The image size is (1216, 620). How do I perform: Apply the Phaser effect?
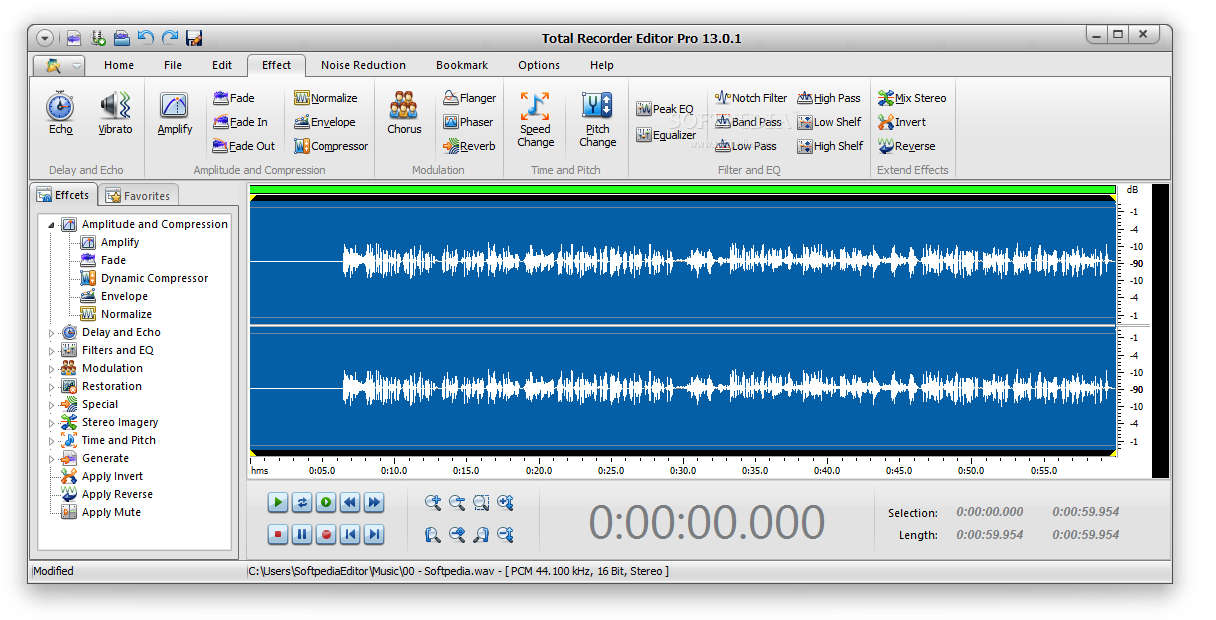pos(468,122)
